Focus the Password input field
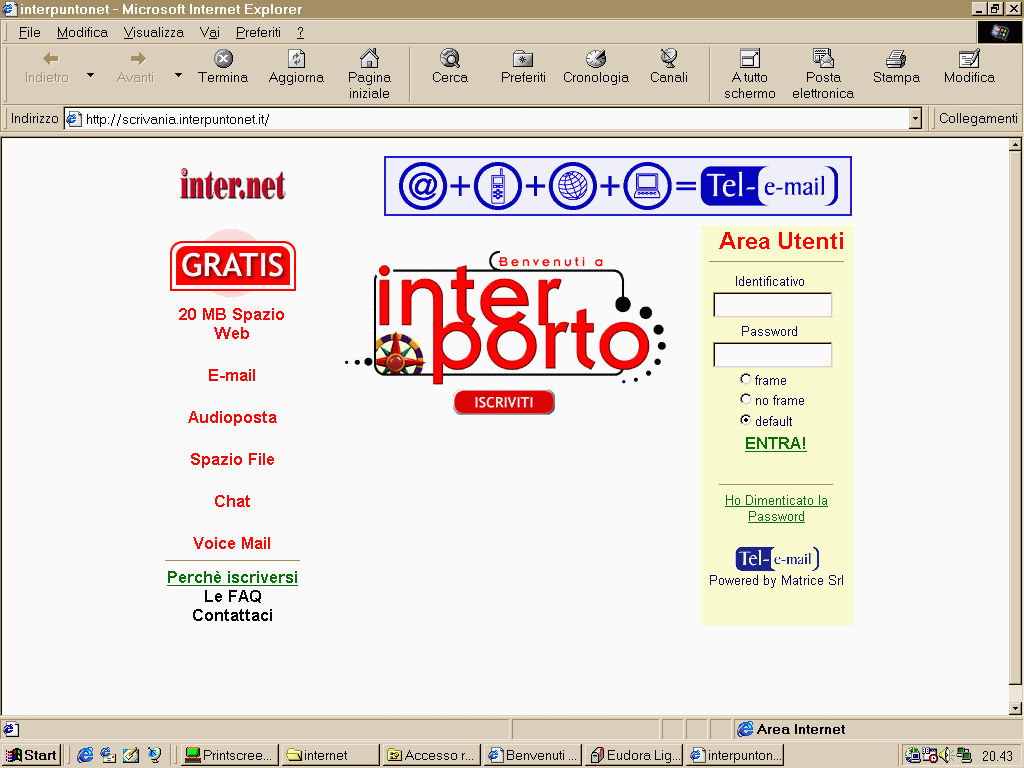Viewport: 1024px width, 768px height. [x=773, y=355]
